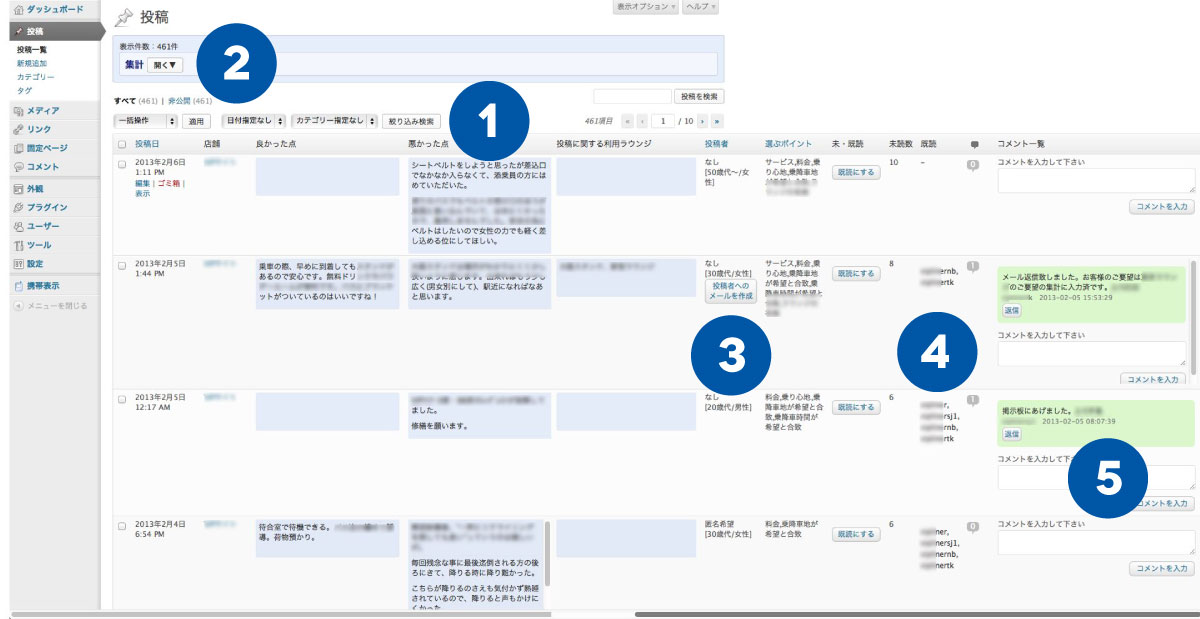Expand the 日付指定なし date filter dropdown
The height and width of the screenshot is (619, 1200).
tap(252, 121)
